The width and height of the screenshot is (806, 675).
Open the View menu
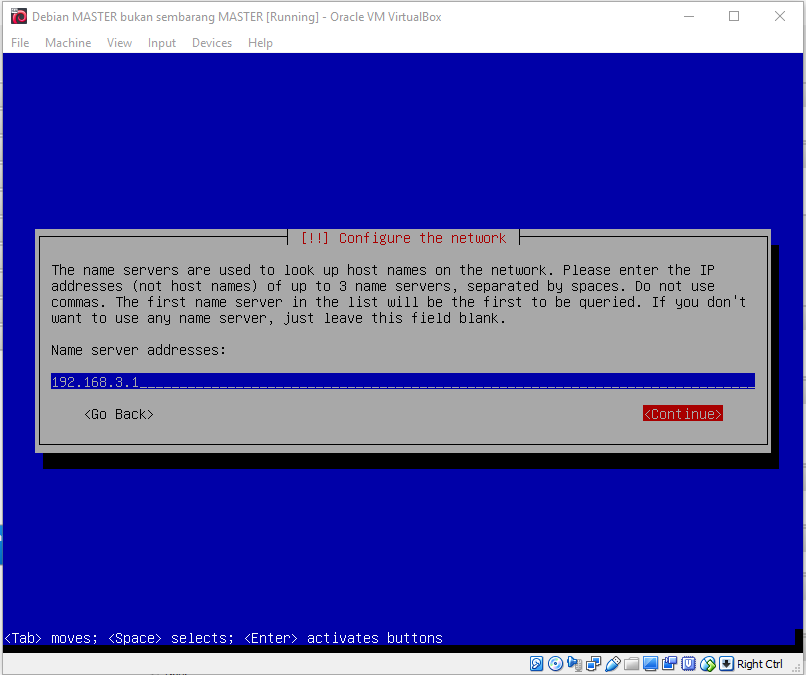click(119, 43)
